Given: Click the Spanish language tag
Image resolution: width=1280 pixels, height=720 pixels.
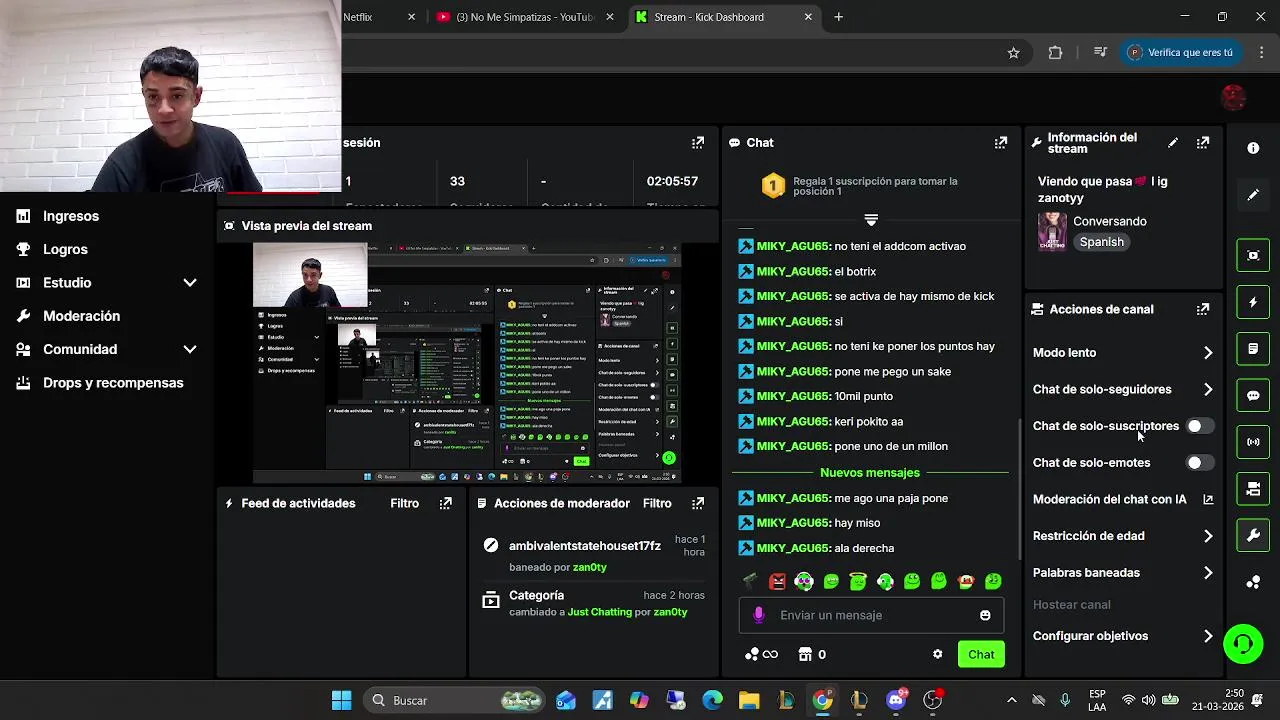Looking at the screenshot, I should [1101, 242].
